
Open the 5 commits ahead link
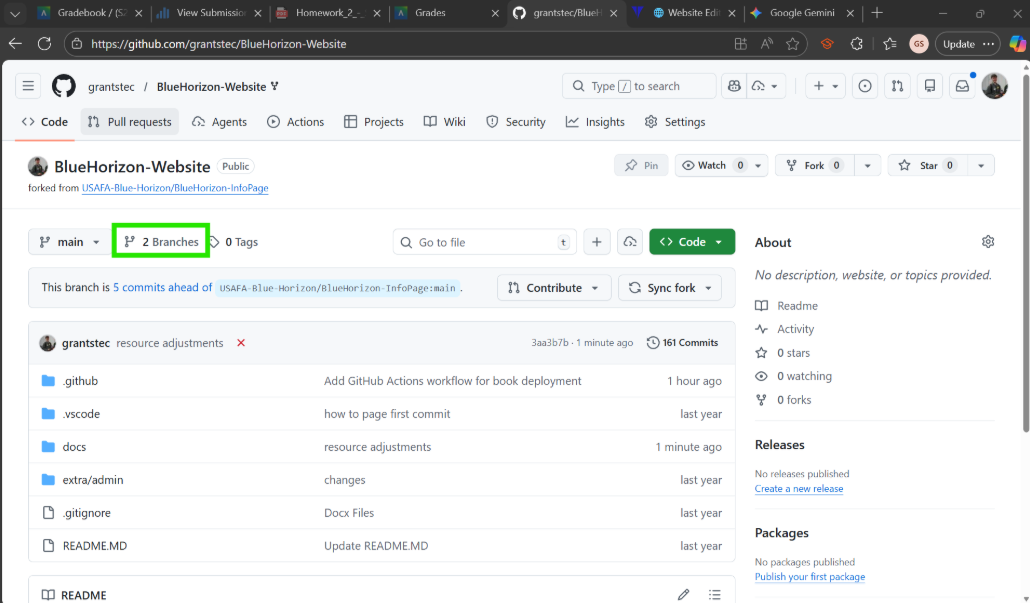[x=162, y=287]
